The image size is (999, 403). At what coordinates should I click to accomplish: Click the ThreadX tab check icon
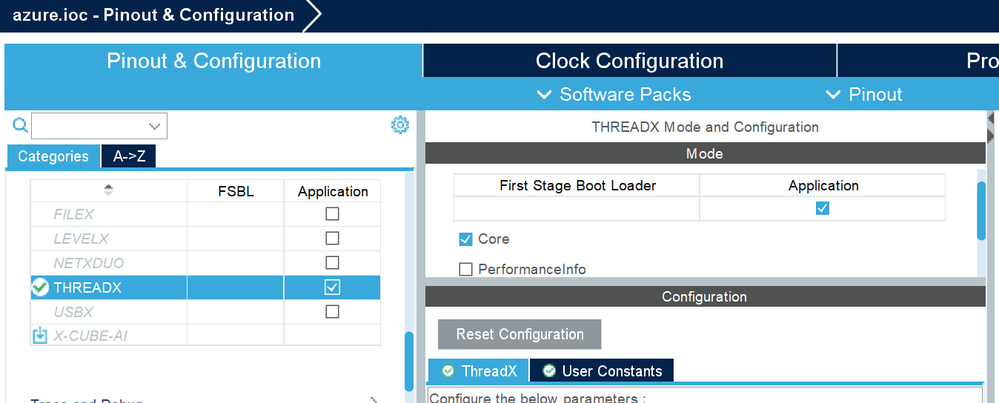click(x=448, y=371)
